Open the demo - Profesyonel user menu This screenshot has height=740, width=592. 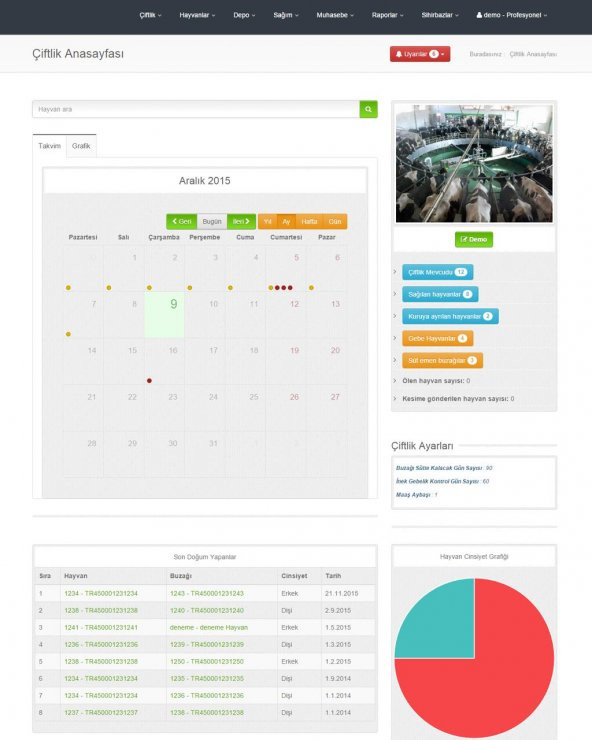pos(512,15)
